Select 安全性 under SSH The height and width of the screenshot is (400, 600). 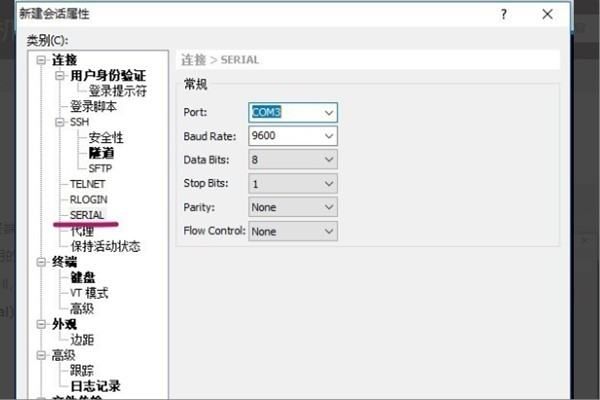[106, 137]
